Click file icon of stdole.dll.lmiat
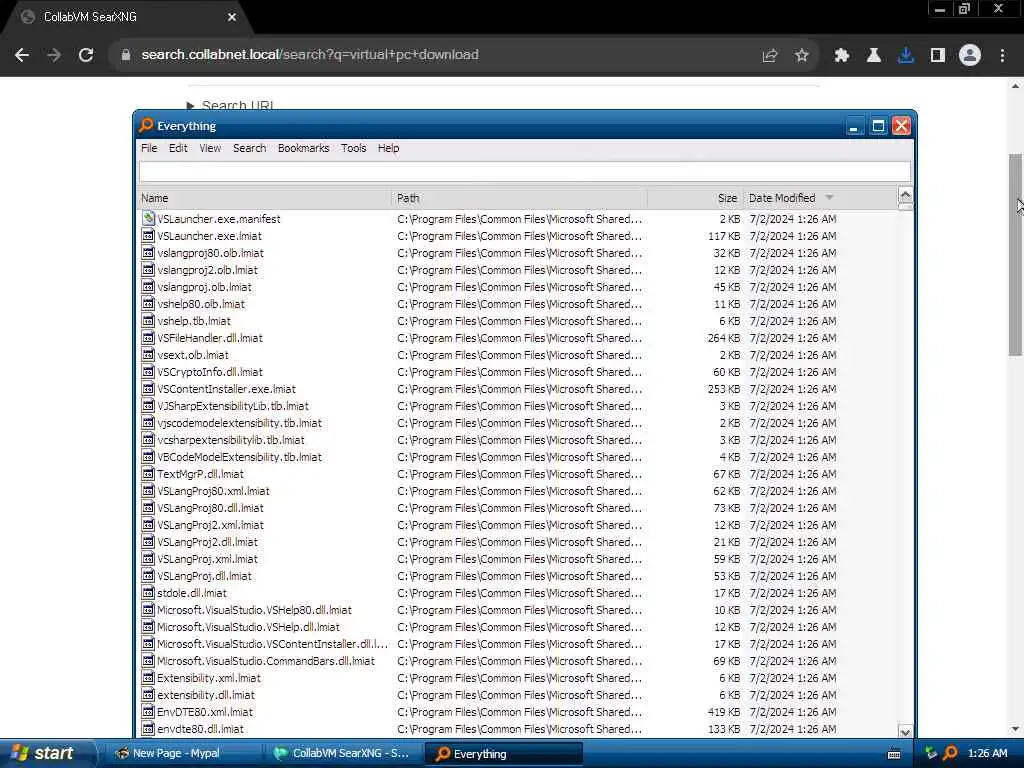1024x768 pixels. click(x=148, y=593)
